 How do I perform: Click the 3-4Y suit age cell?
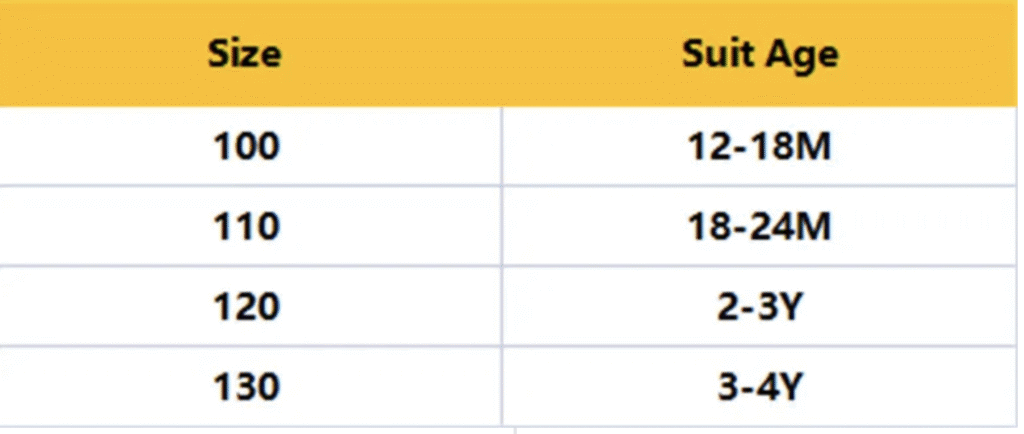(759, 385)
